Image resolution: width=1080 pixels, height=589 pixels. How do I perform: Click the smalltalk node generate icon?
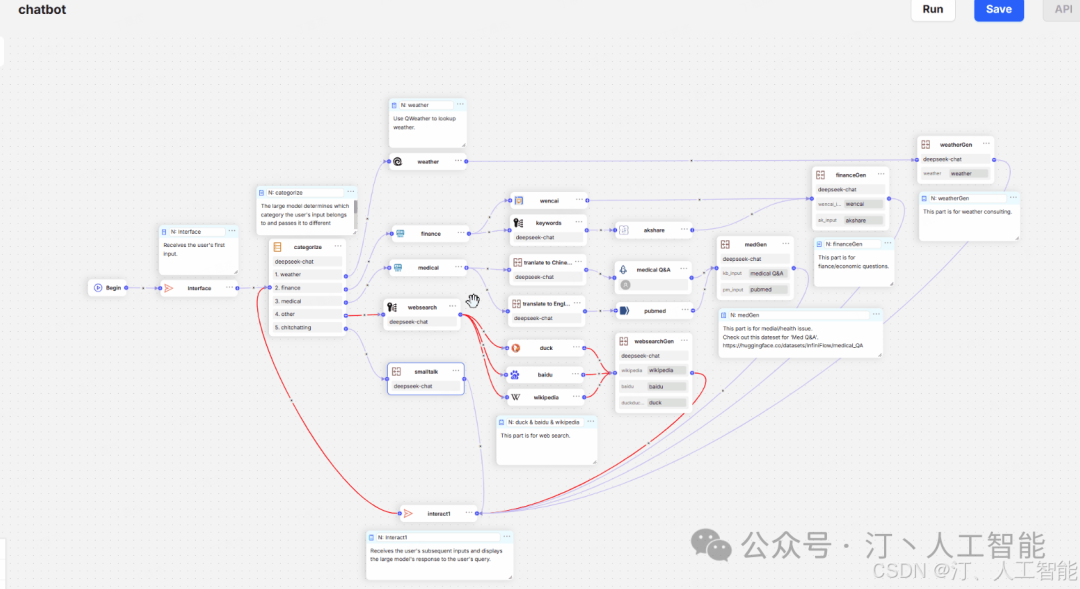(397, 371)
